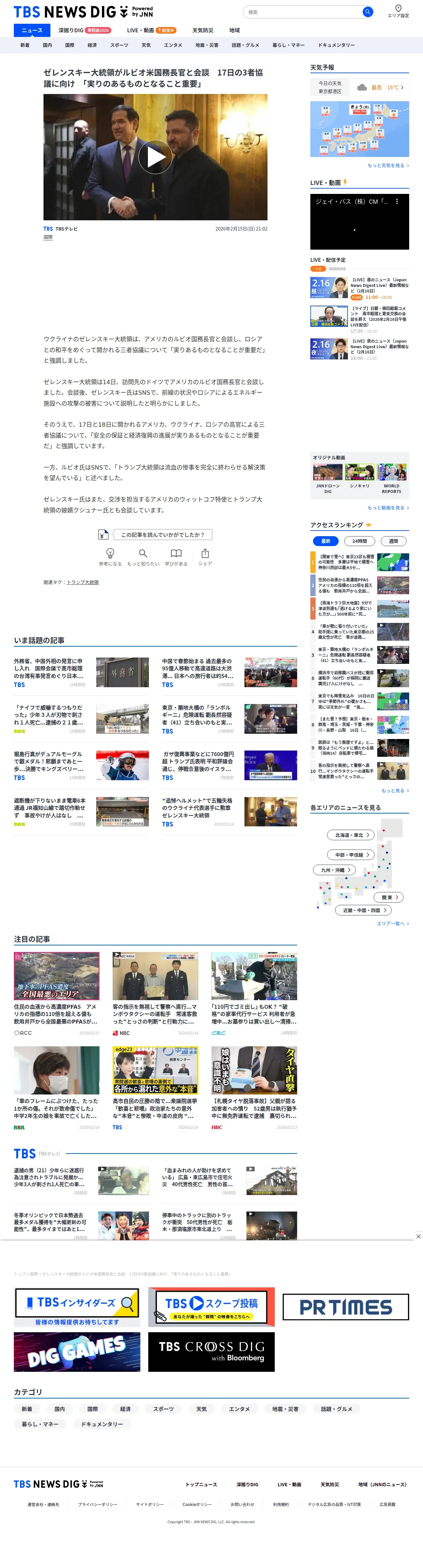Click the HBC logo under 札幌タイヤ article
Viewport: 423px width, 1568px height.
(217, 1127)
